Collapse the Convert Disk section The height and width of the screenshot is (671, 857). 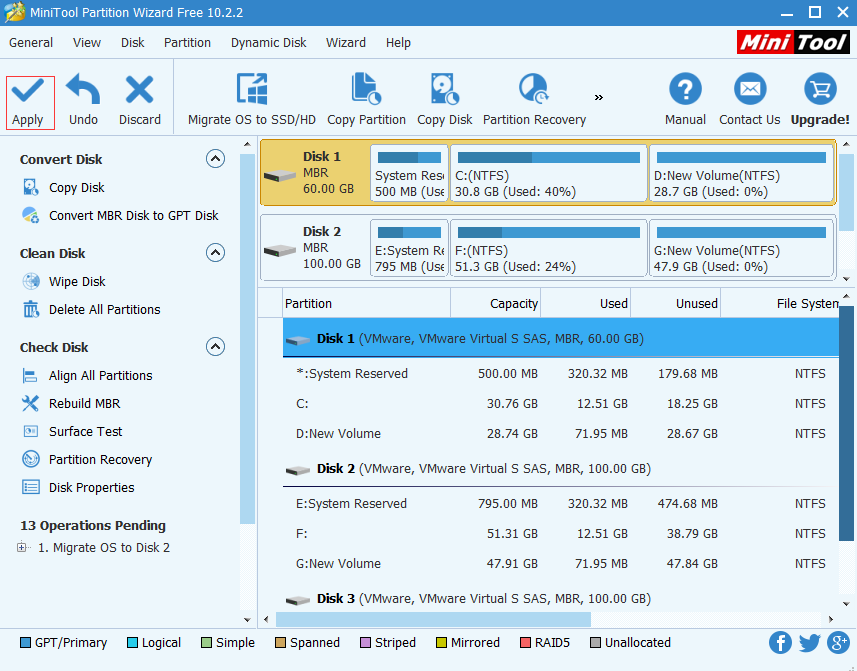[x=215, y=159]
